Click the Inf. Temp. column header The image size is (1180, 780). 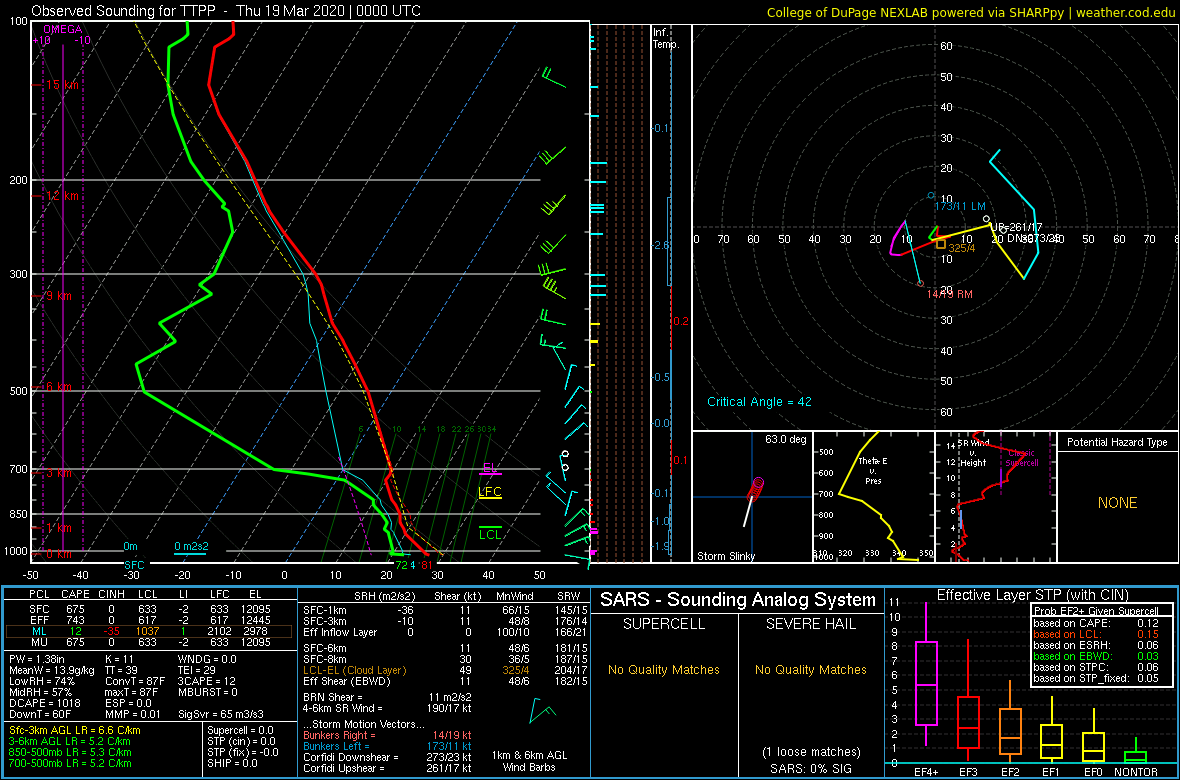click(x=667, y=38)
